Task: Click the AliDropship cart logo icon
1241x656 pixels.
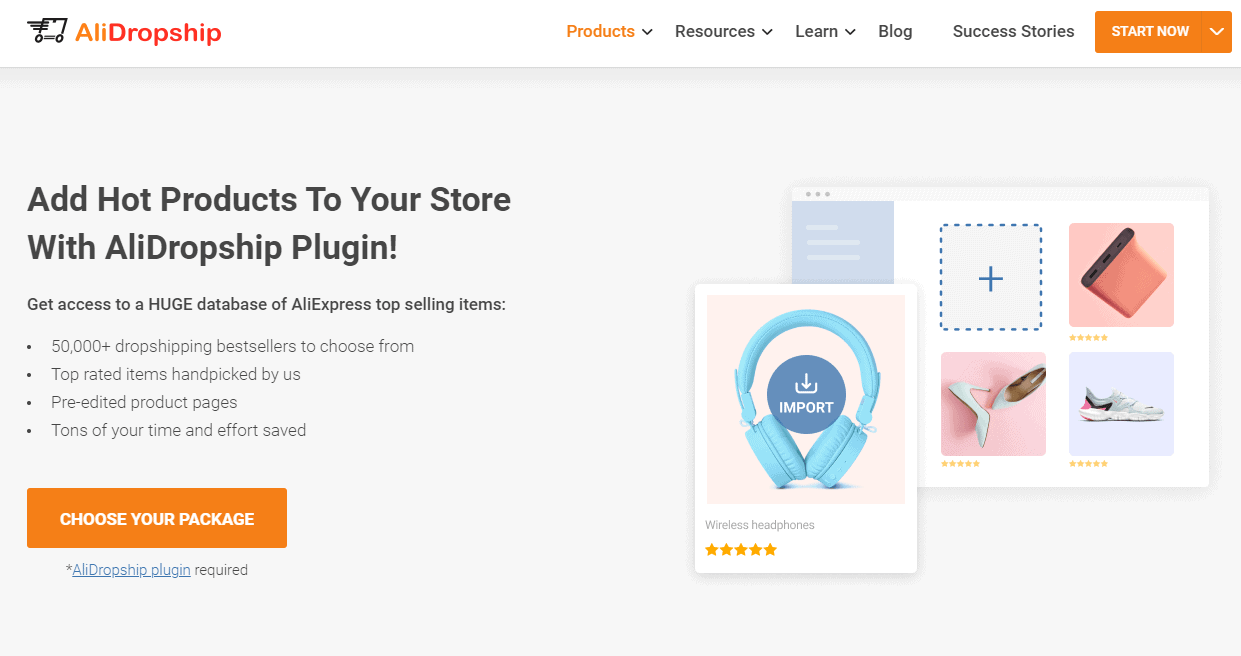Action: [47, 32]
